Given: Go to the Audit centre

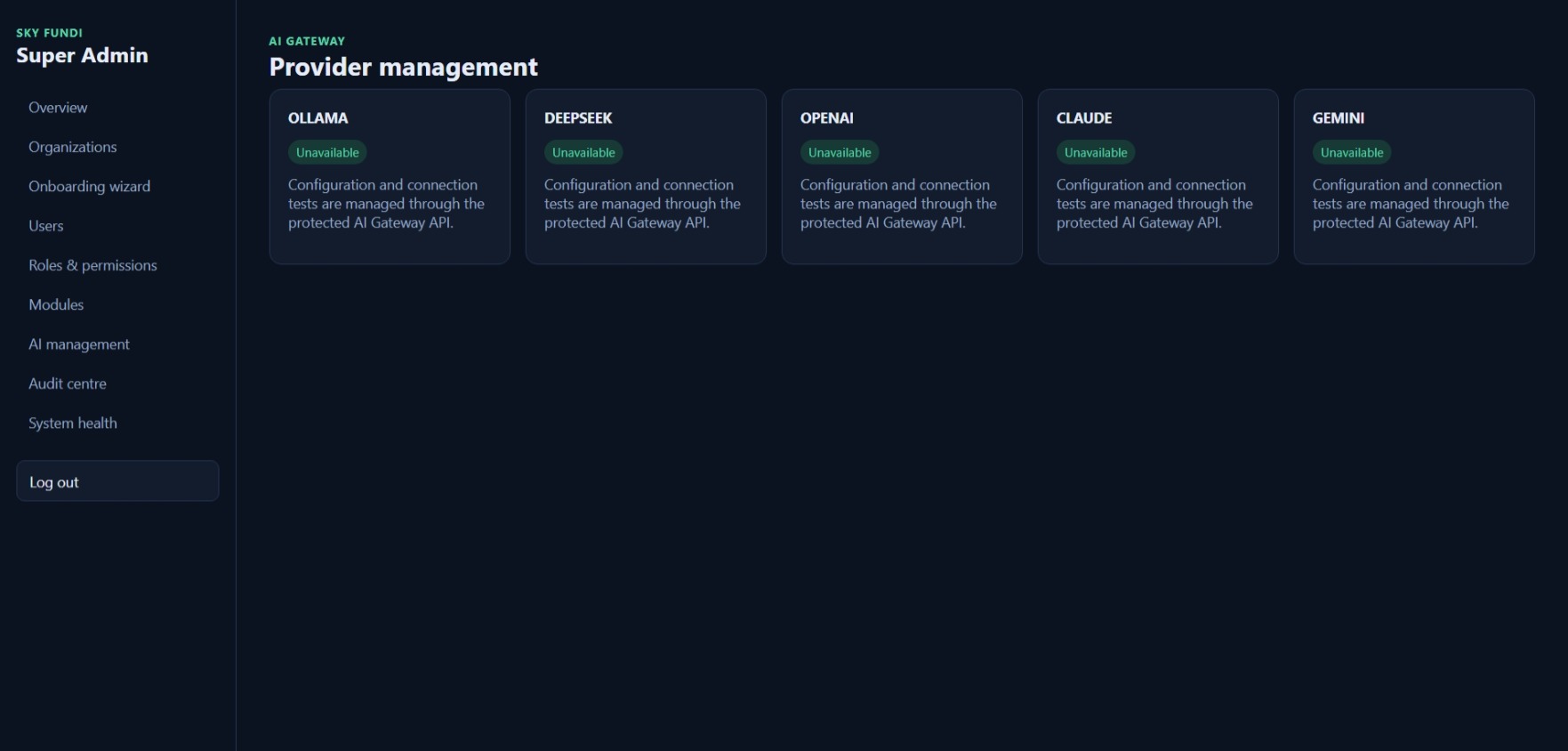Looking at the screenshot, I should point(68,384).
